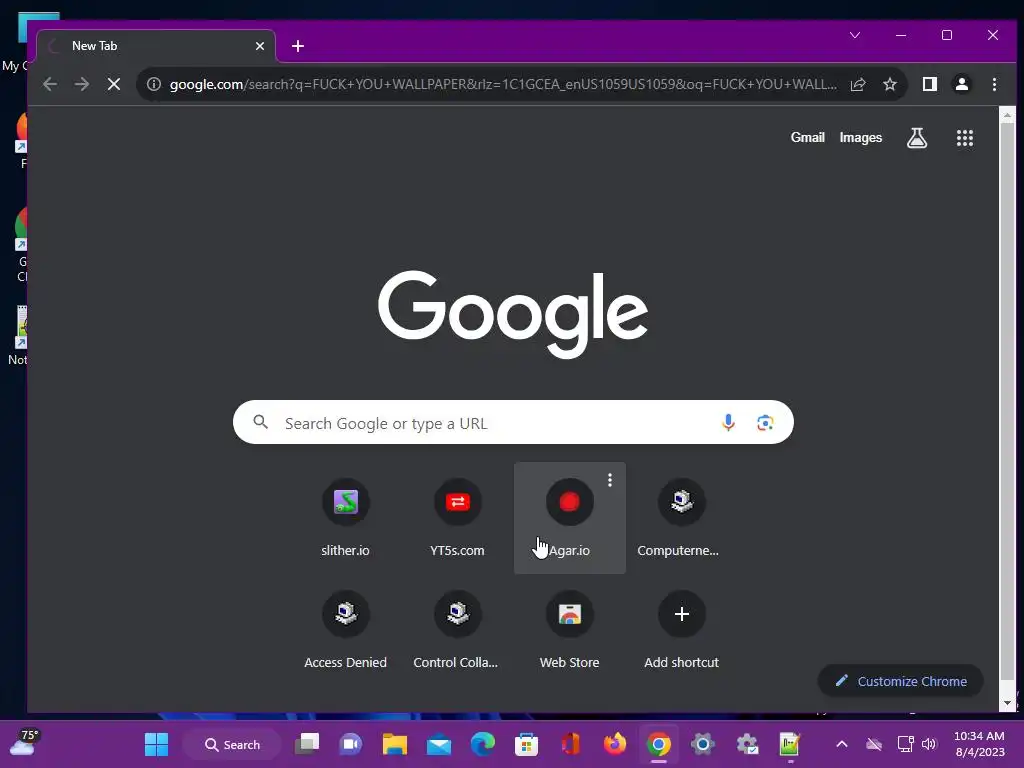Open Google Images link

click(x=860, y=137)
